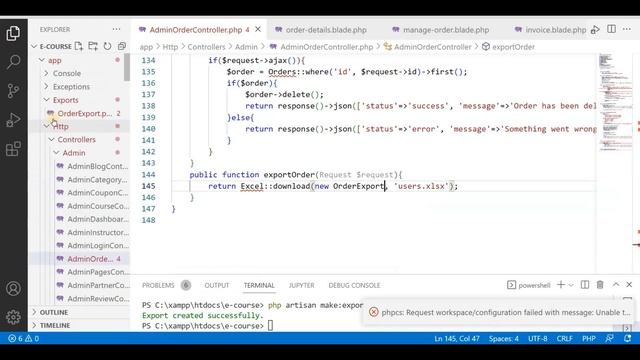The width and height of the screenshot is (640, 360).
Task: Create a new file in E-COURSE
Action: (79, 46)
